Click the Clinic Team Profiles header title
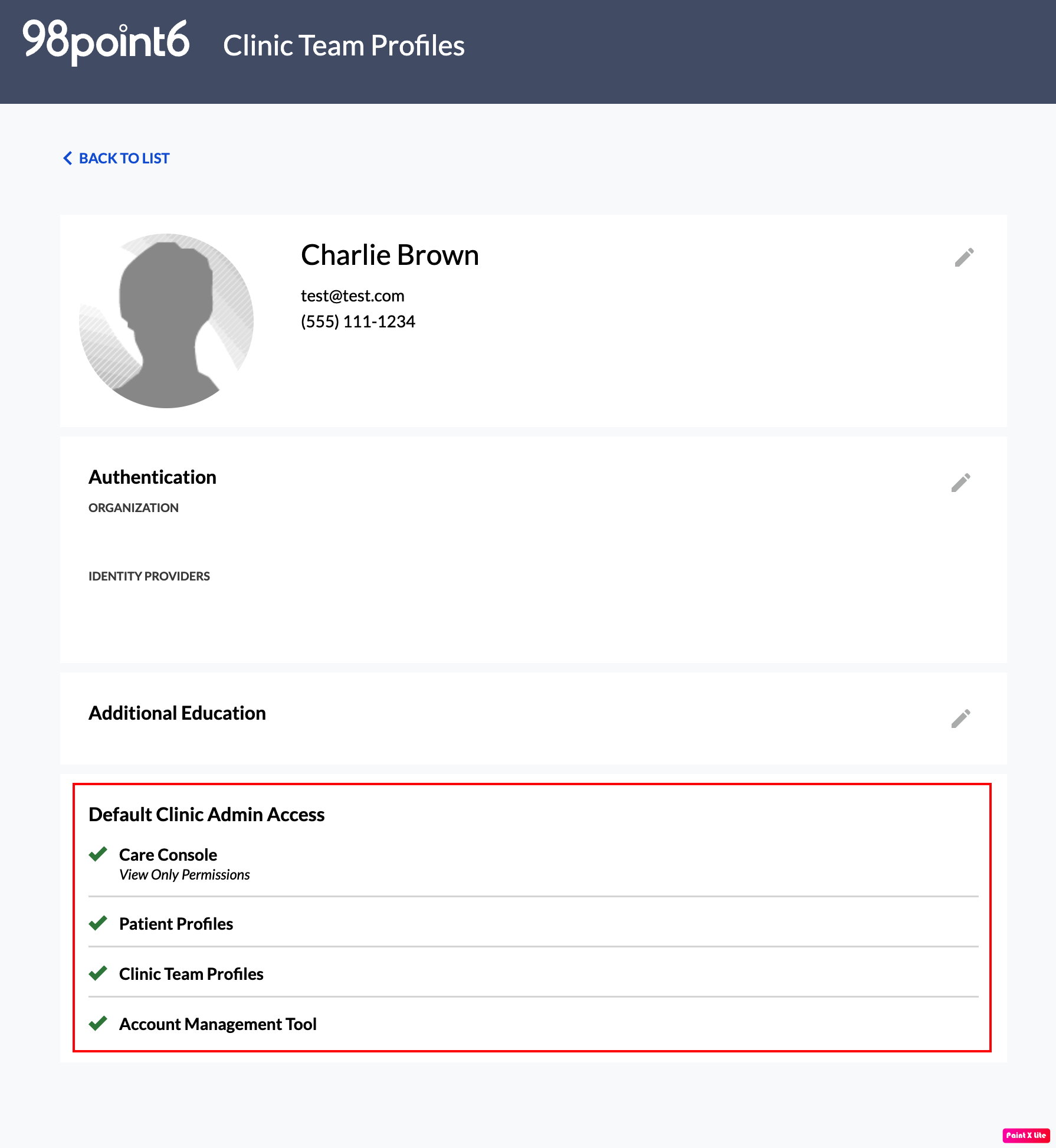 (x=344, y=45)
